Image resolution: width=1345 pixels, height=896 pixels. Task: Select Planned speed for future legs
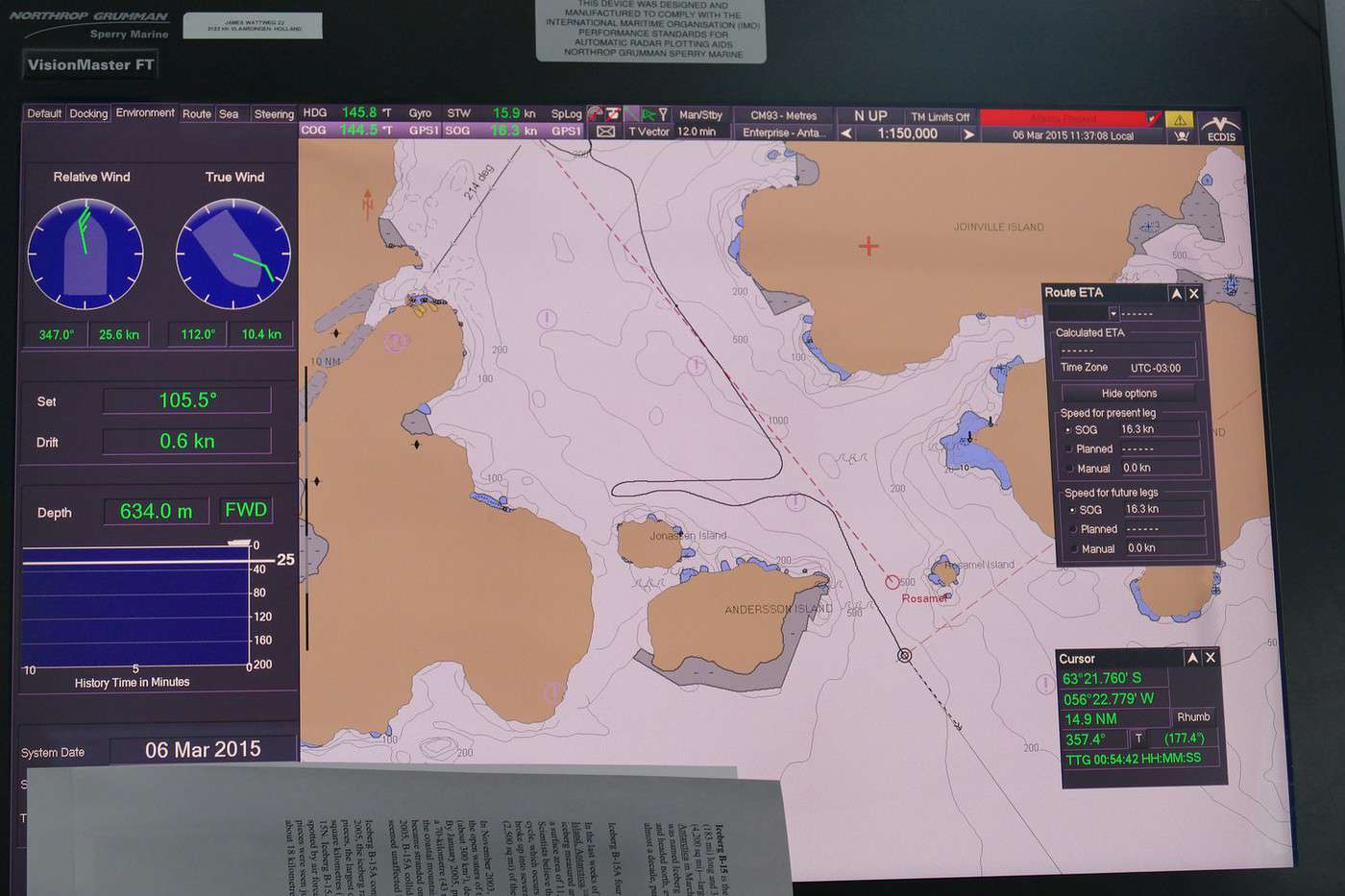pos(1072,529)
